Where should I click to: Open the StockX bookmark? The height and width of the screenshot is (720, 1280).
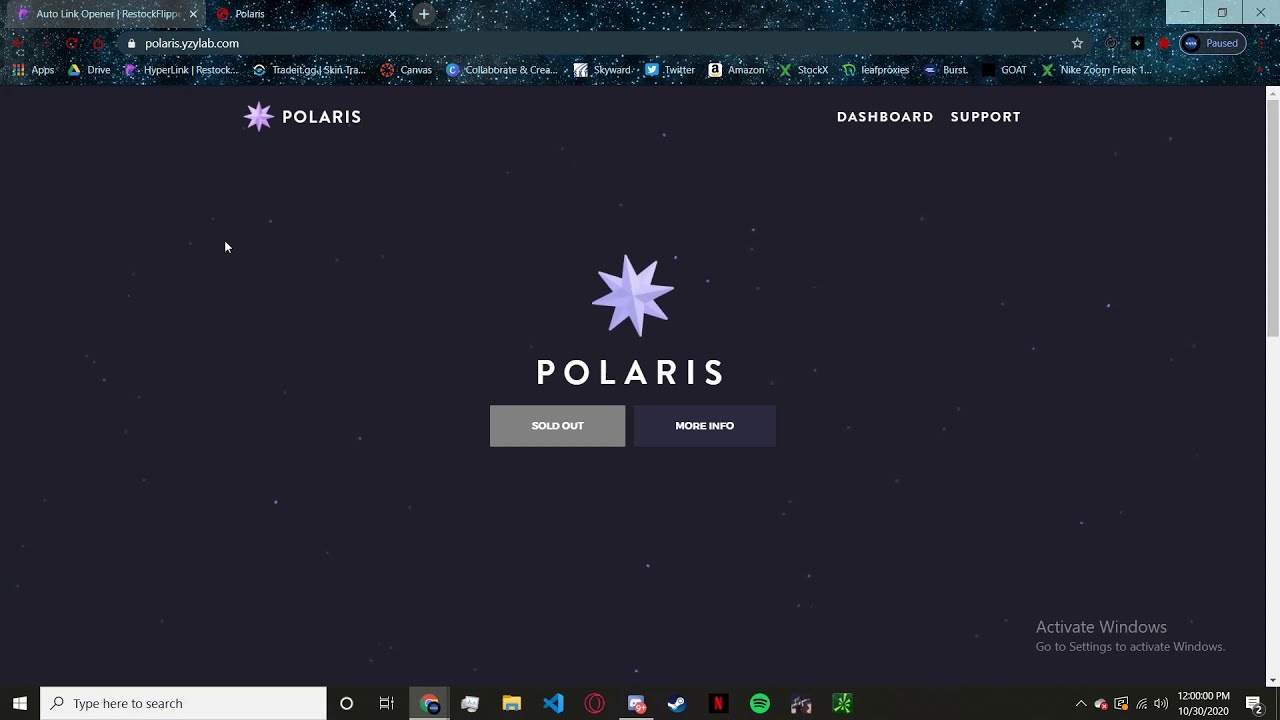[x=803, y=70]
